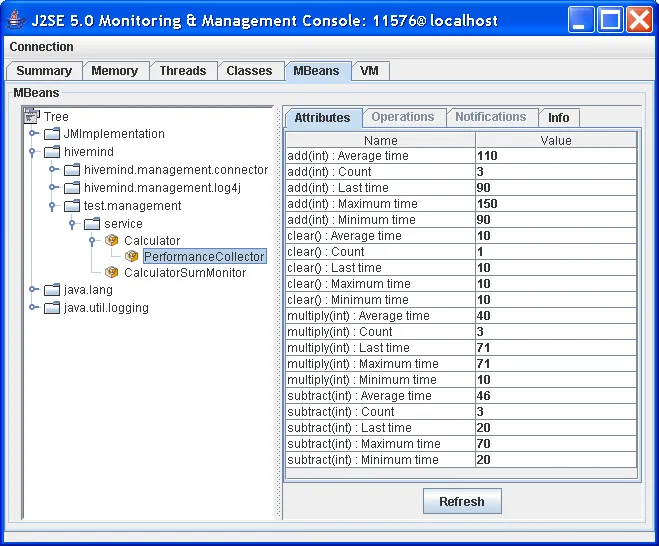Click the java.lang folder icon
The height and width of the screenshot is (546, 659).
tap(52, 289)
